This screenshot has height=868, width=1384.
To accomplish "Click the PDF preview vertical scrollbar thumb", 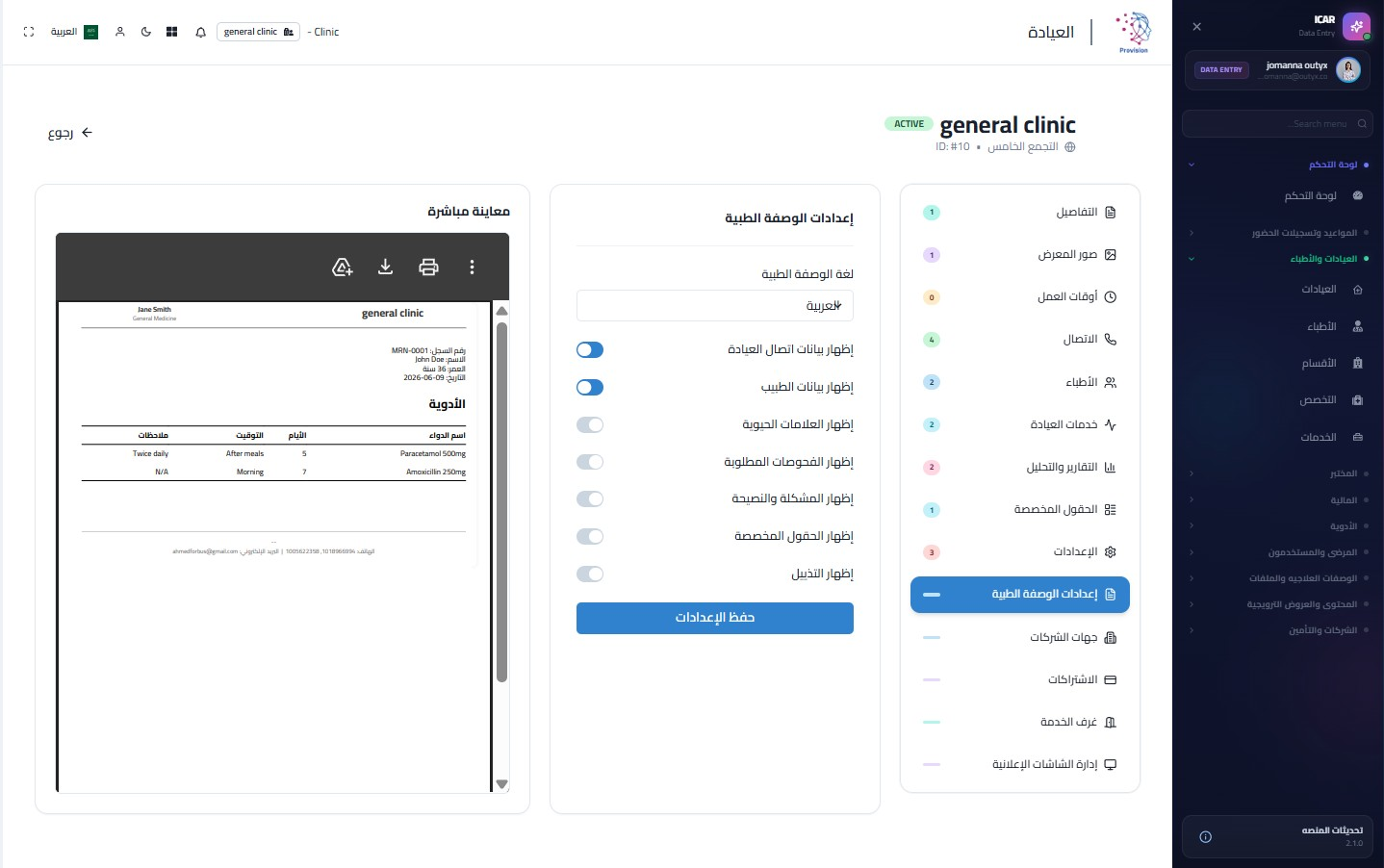I will coord(501,501).
